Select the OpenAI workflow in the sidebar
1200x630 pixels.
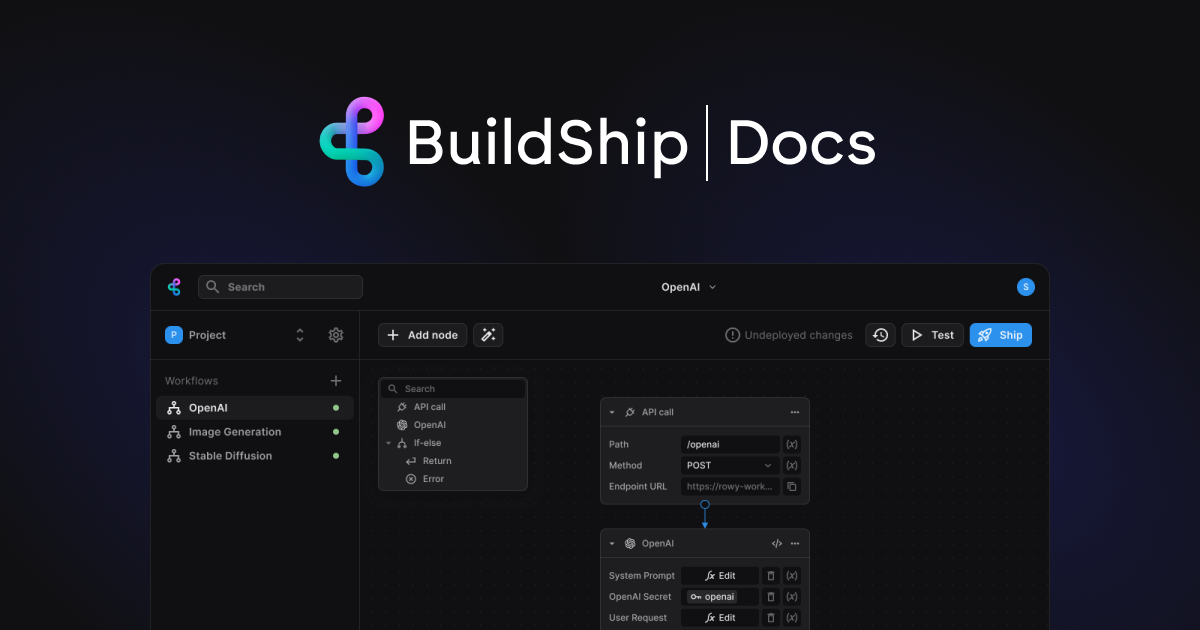(x=255, y=408)
